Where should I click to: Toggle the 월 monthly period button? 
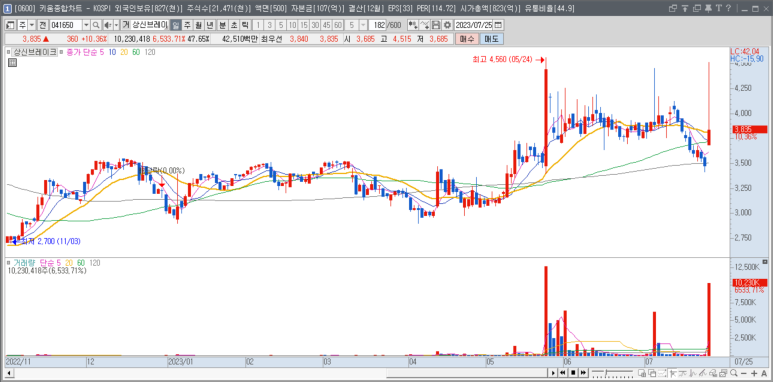198,25
